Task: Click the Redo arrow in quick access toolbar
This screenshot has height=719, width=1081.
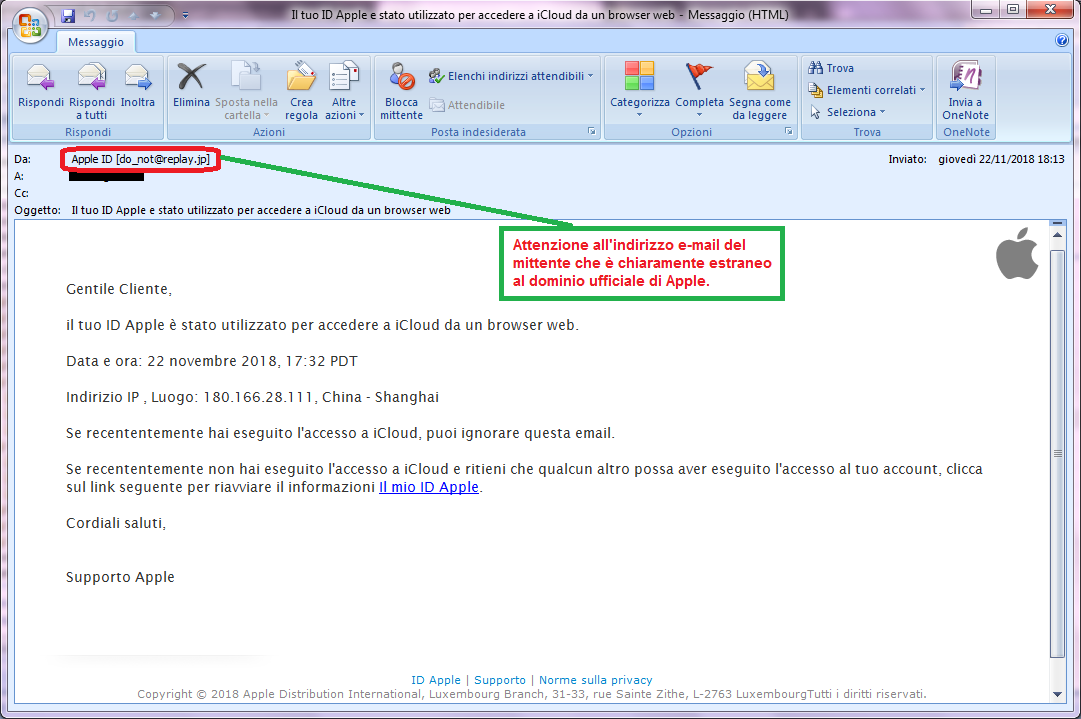Action: [112, 15]
